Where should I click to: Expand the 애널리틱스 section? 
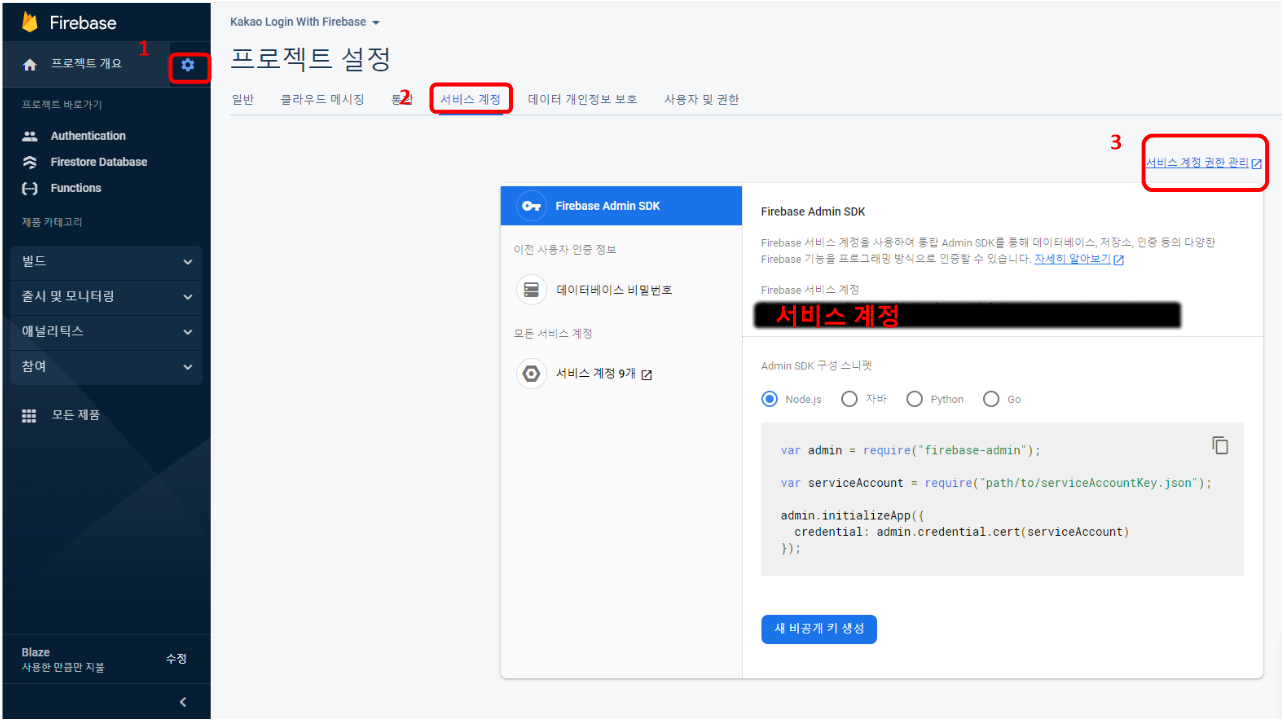(x=106, y=332)
